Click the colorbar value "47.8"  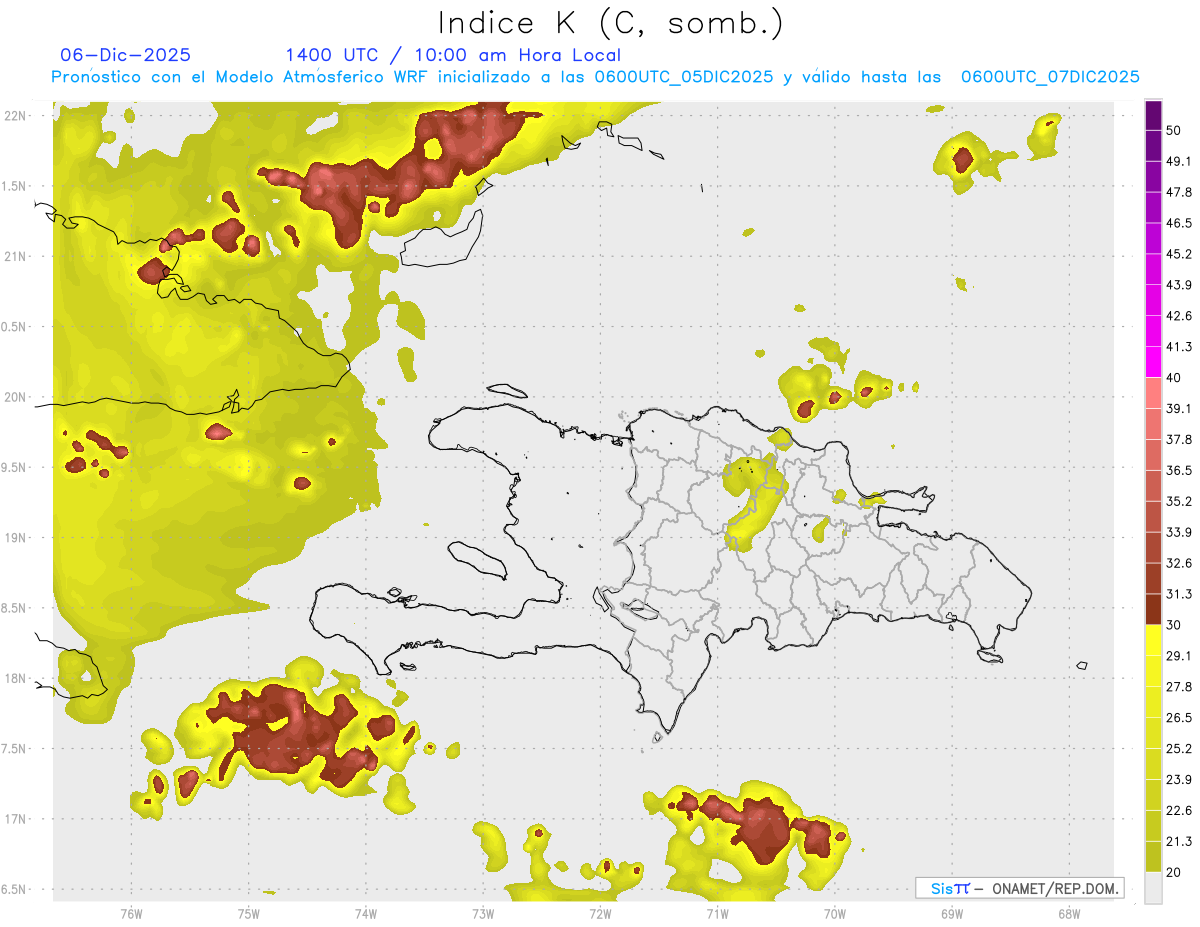(1179, 192)
